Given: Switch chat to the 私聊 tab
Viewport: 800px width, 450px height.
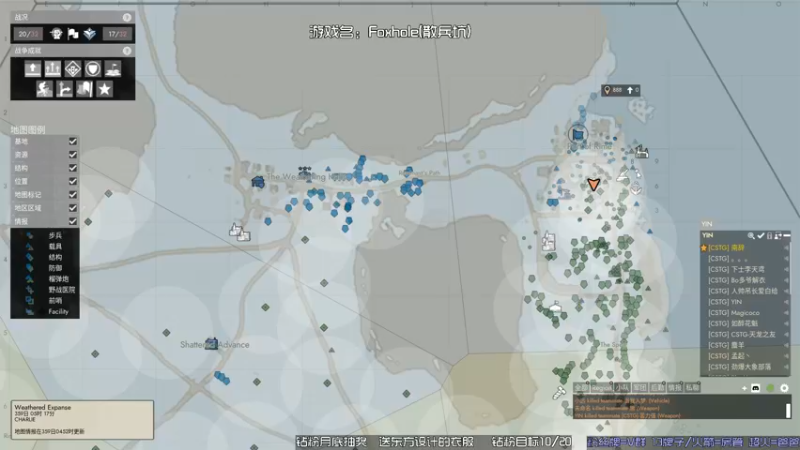Looking at the screenshot, I should click(692, 388).
